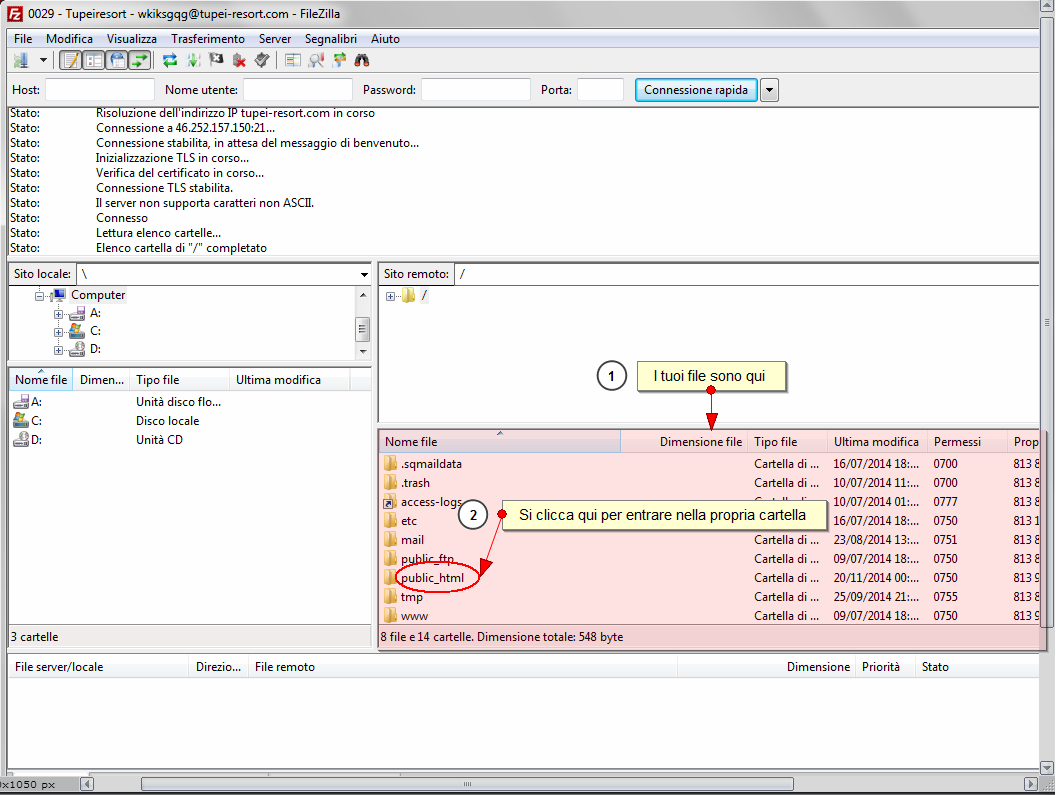
Task: Click the binoculars search remote files icon
Action: pyautogui.click(x=363, y=60)
